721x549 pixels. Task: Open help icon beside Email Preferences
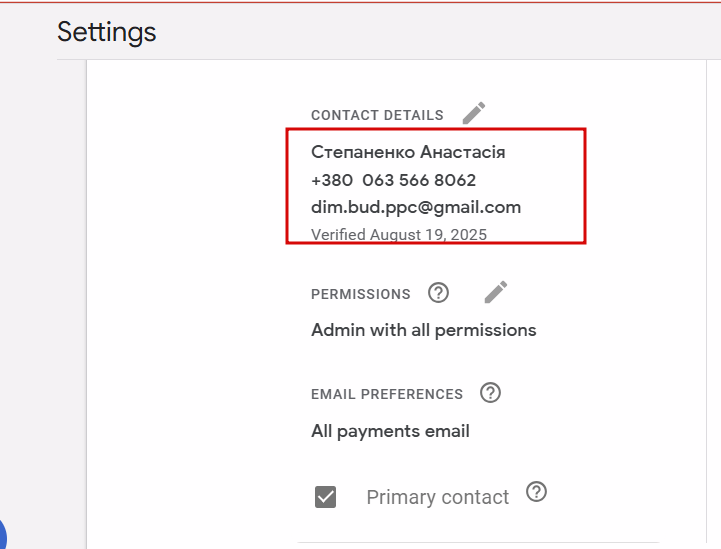490,393
